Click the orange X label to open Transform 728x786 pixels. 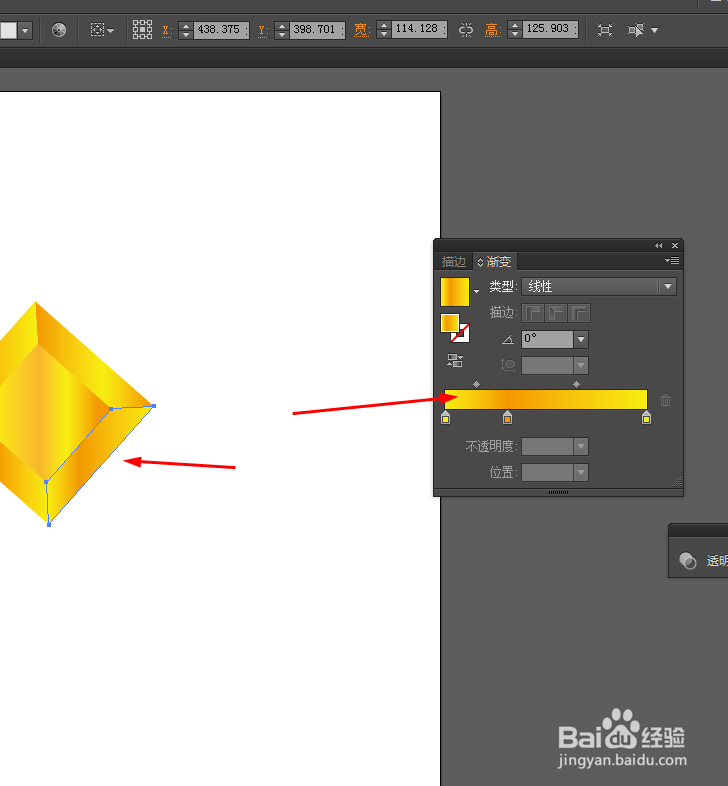click(167, 31)
